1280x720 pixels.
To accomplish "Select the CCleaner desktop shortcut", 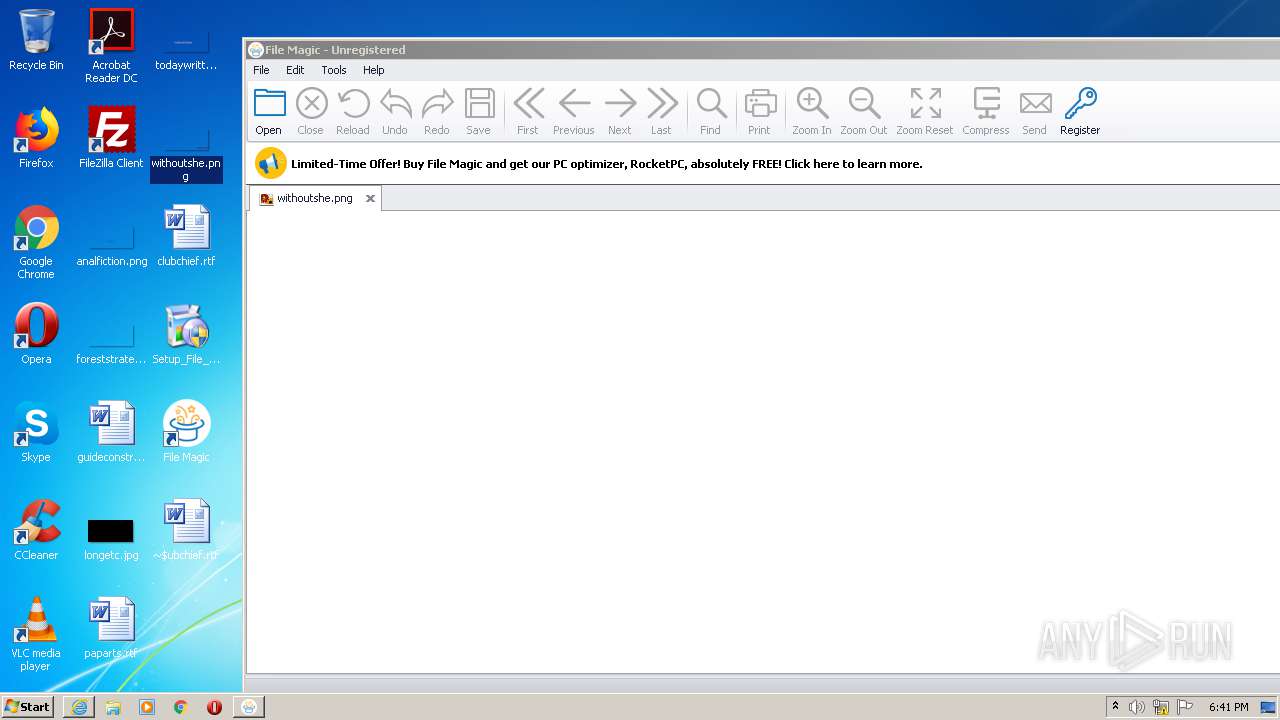I will pyautogui.click(x=36, y=530).
